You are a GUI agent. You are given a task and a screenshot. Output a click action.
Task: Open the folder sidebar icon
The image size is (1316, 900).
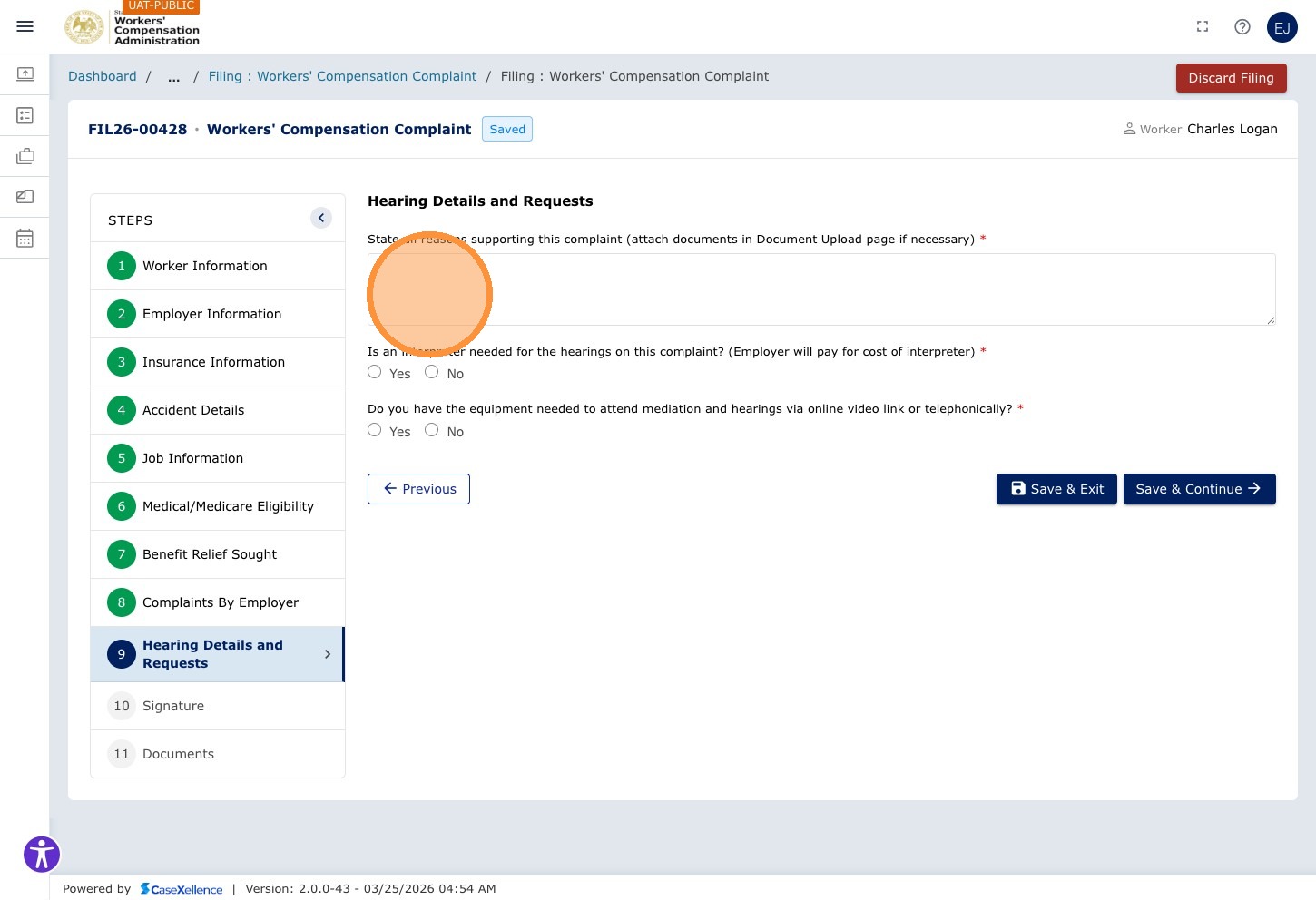(25, 196)
